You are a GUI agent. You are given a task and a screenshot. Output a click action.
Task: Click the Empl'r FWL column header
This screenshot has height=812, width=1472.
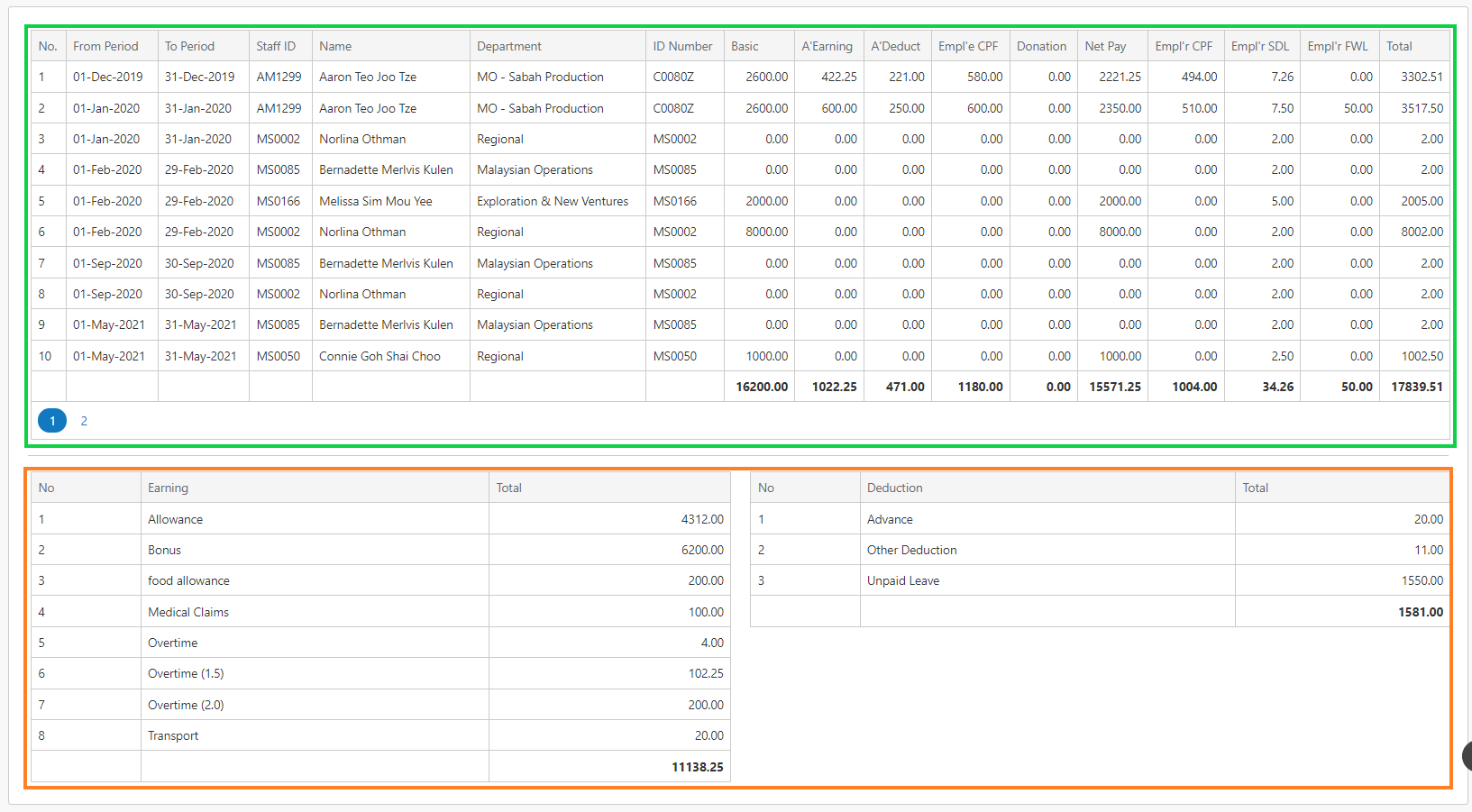(x=1338, y=46)
